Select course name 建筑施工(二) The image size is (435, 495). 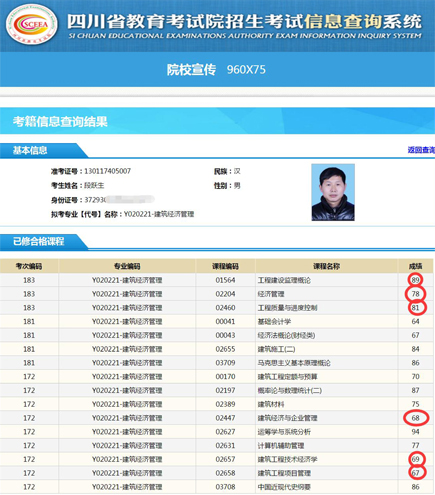276,349
